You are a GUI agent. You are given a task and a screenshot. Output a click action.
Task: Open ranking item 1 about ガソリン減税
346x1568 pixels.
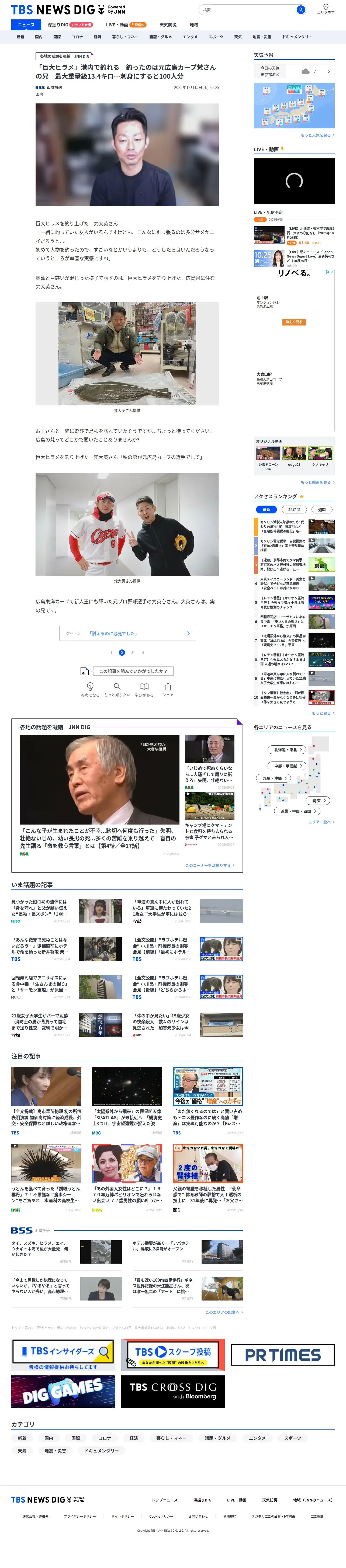(x=294, y=527)
